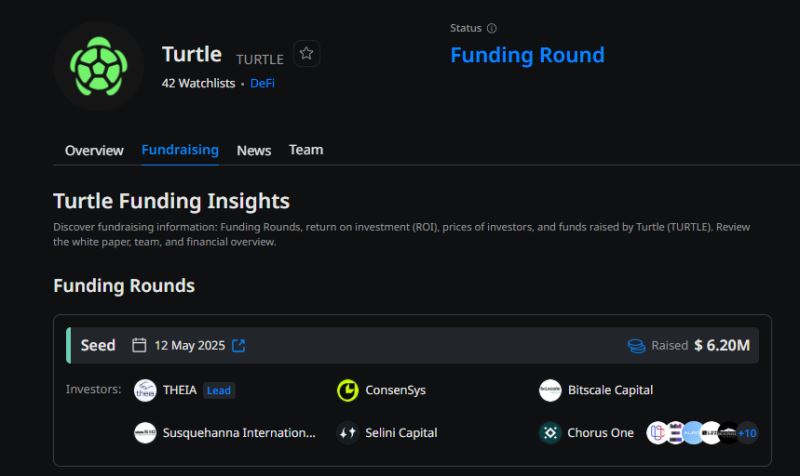
Task: Click the Status info icon
Action: (x=491, y=29)
